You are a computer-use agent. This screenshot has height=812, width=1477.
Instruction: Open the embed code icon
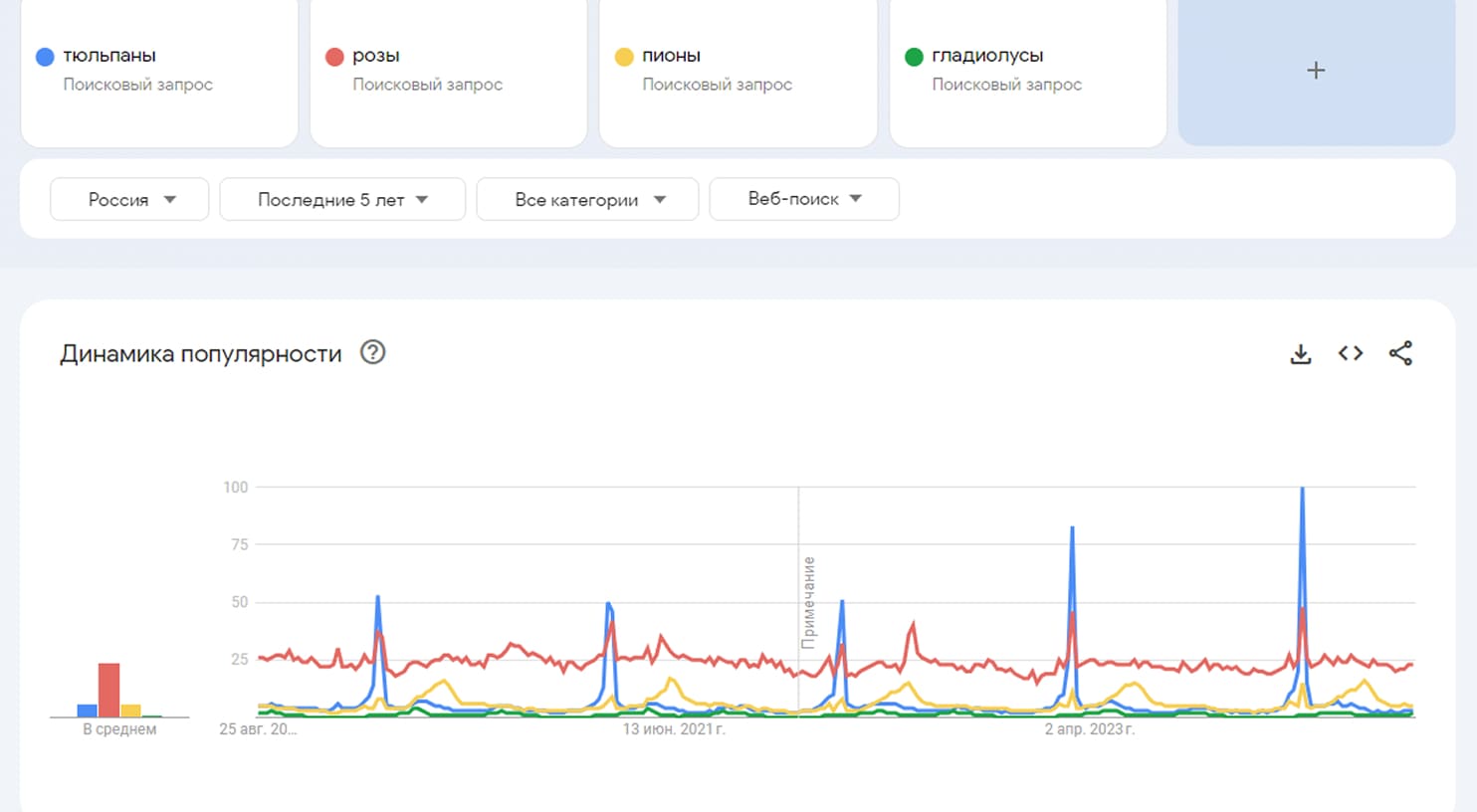1351,353
